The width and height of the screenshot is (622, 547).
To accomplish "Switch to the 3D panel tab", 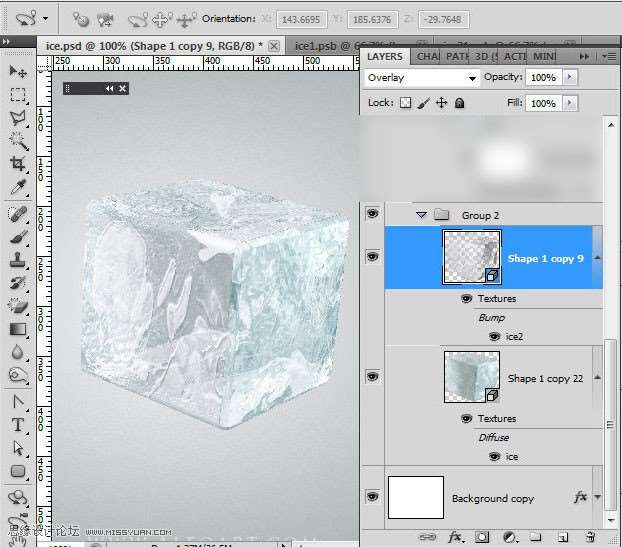I will click(x=486, y=57).
